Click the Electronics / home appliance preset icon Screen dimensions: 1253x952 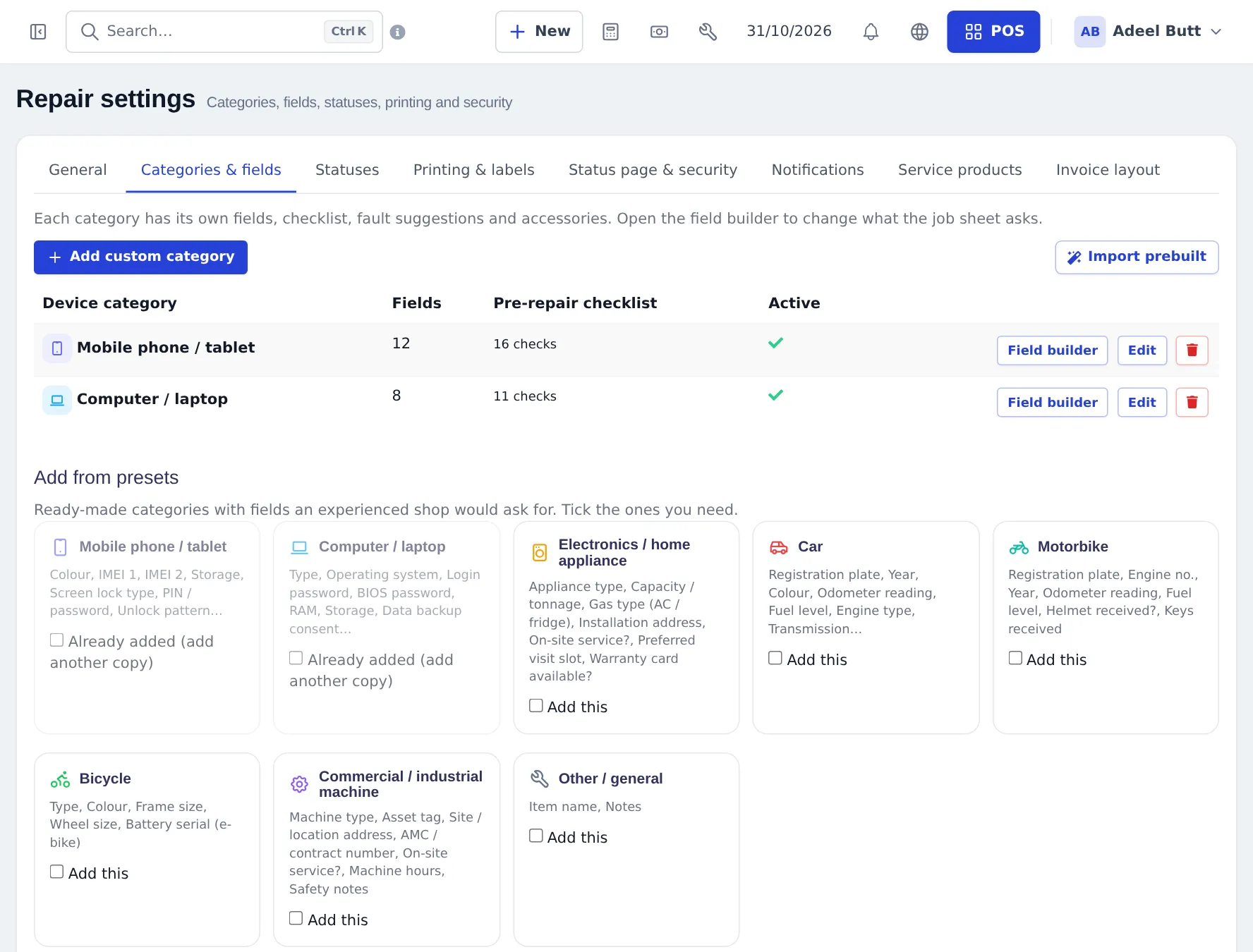(x=540, y=553)
